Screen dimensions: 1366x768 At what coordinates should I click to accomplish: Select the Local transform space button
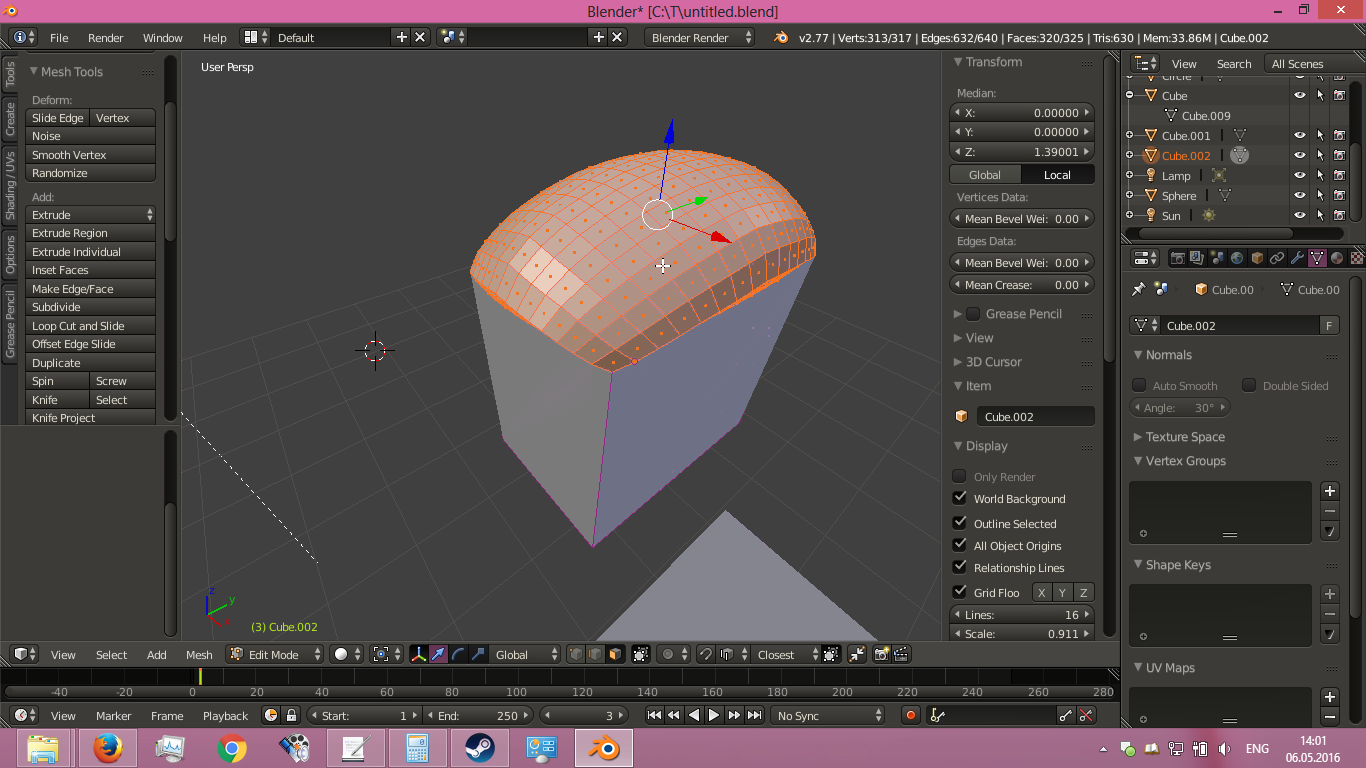click(x=1058, y=174)
